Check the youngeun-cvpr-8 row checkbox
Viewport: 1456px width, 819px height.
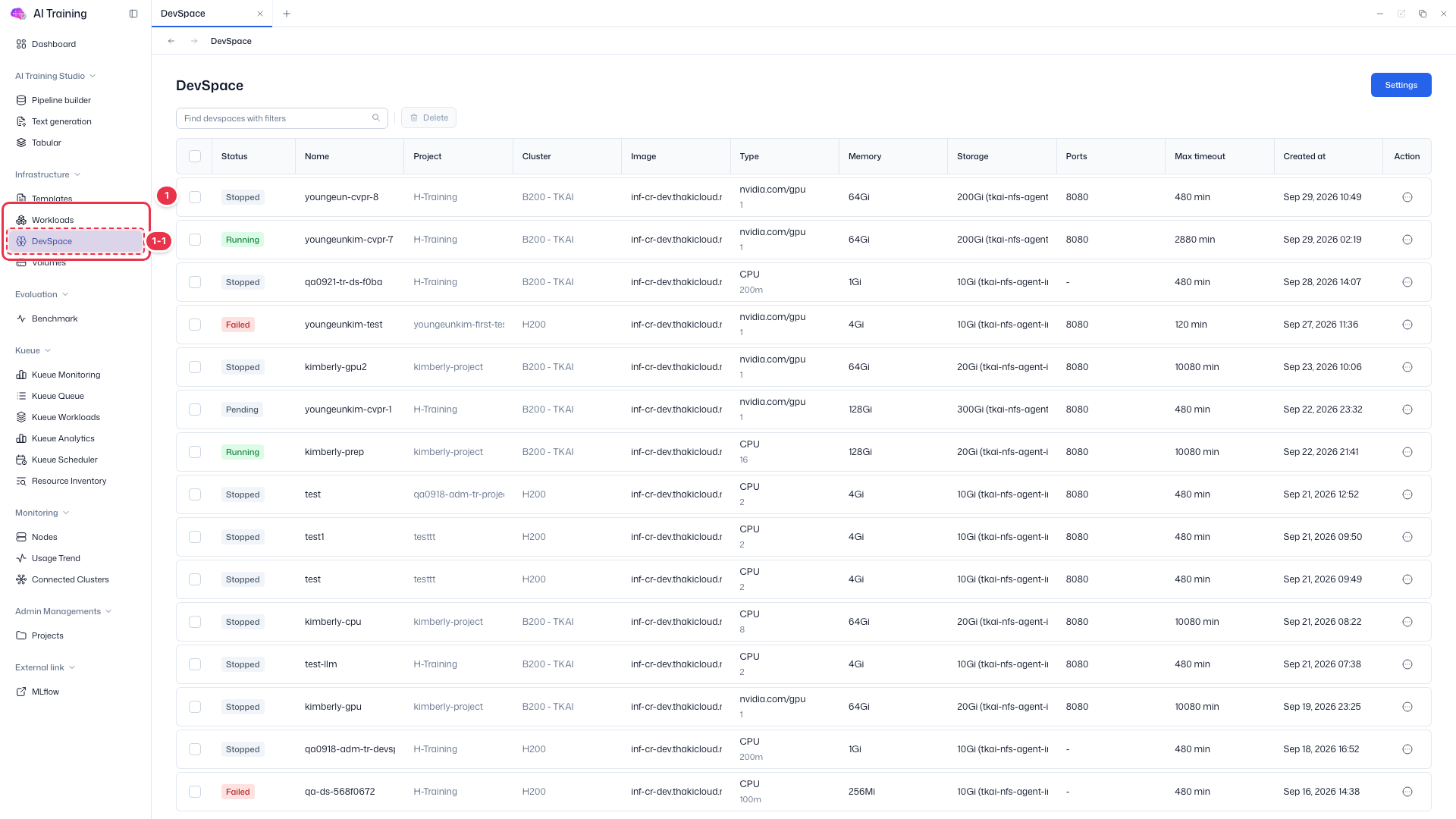[x=195, y=197]
